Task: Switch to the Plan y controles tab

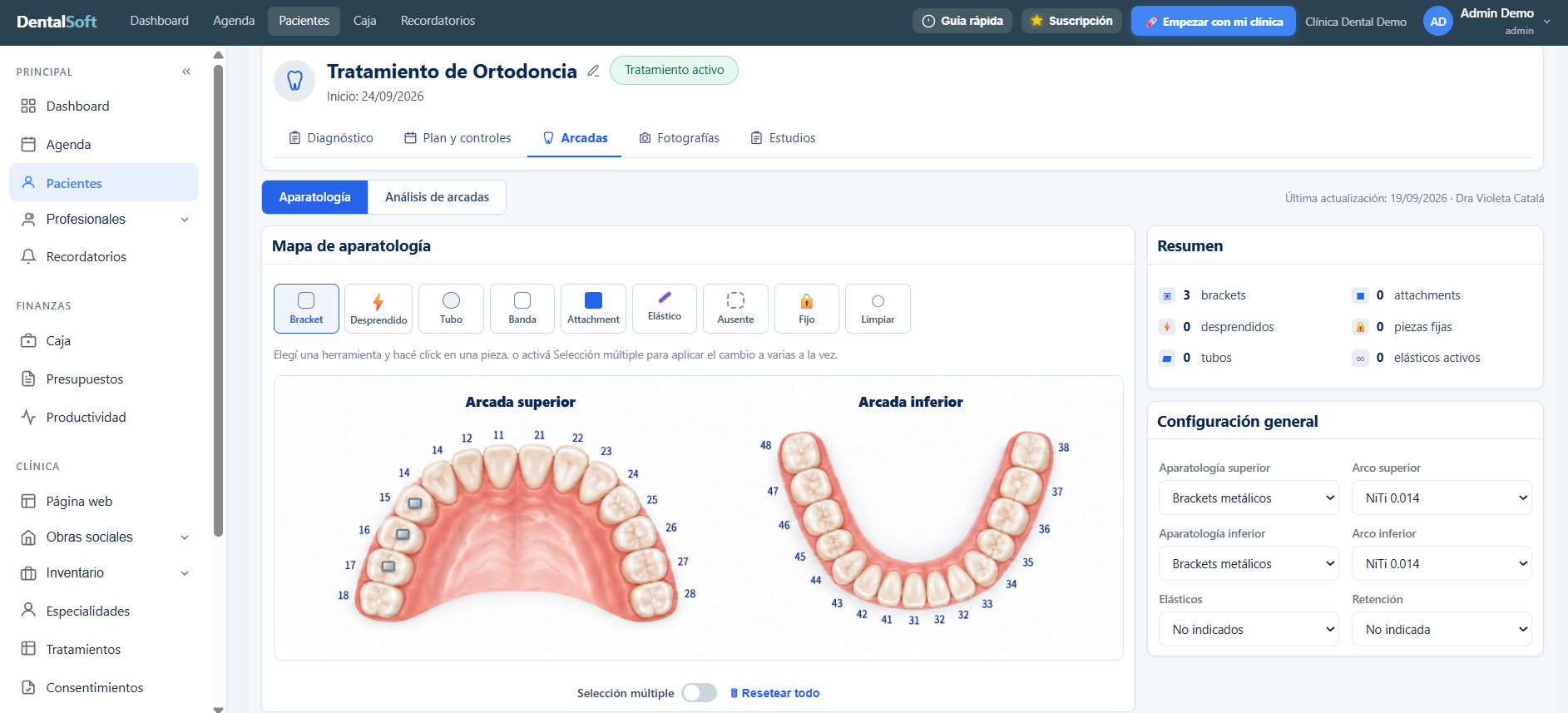Action: (x=458, y=138)
